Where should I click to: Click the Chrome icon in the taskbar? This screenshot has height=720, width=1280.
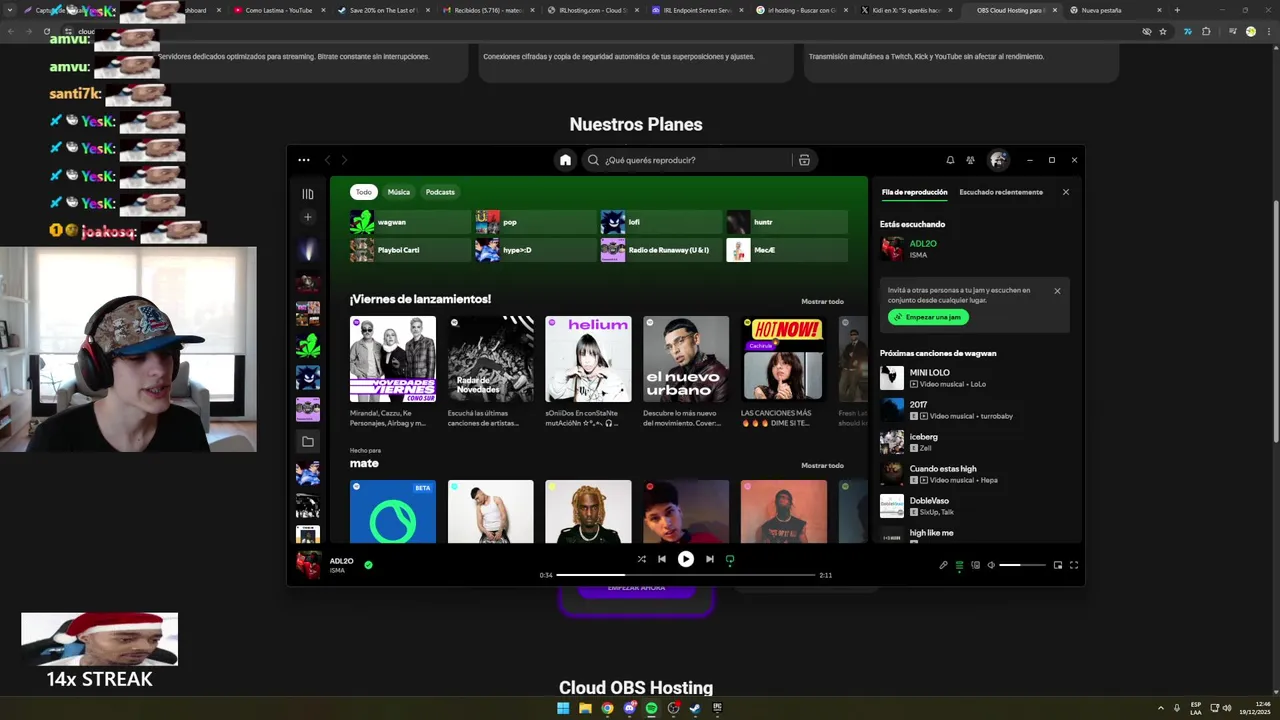coord(607,708)
